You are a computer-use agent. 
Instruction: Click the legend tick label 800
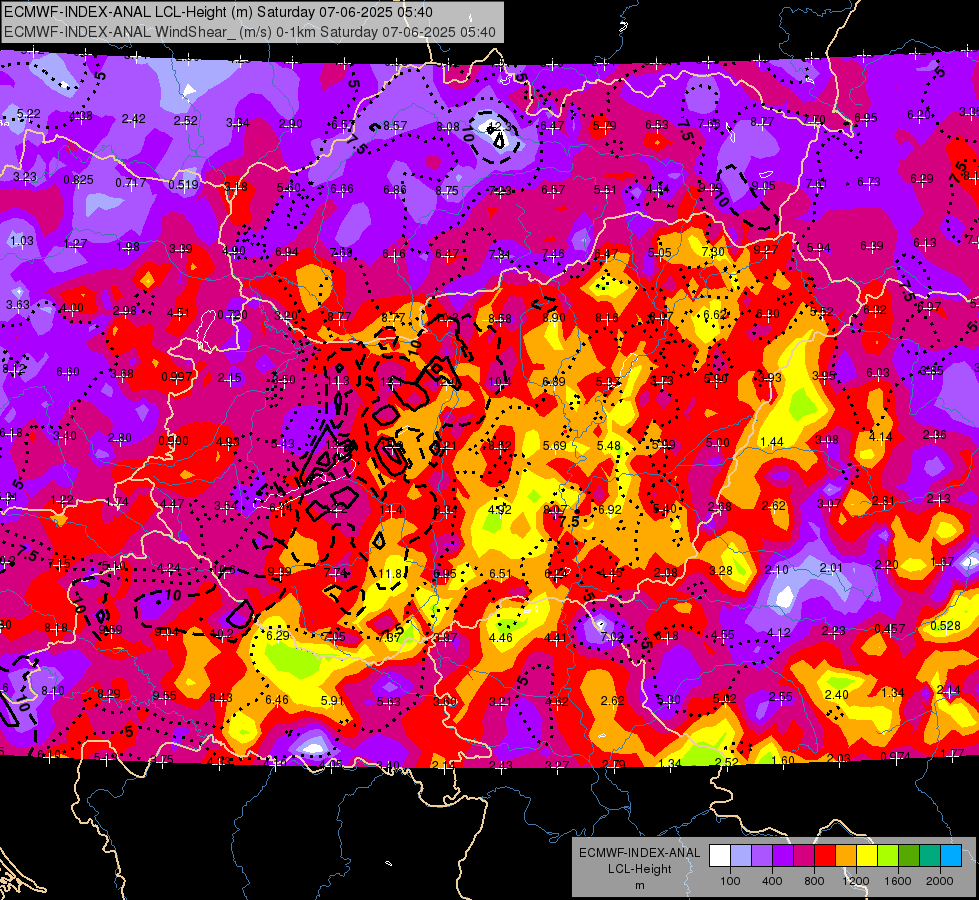point(814,881)
